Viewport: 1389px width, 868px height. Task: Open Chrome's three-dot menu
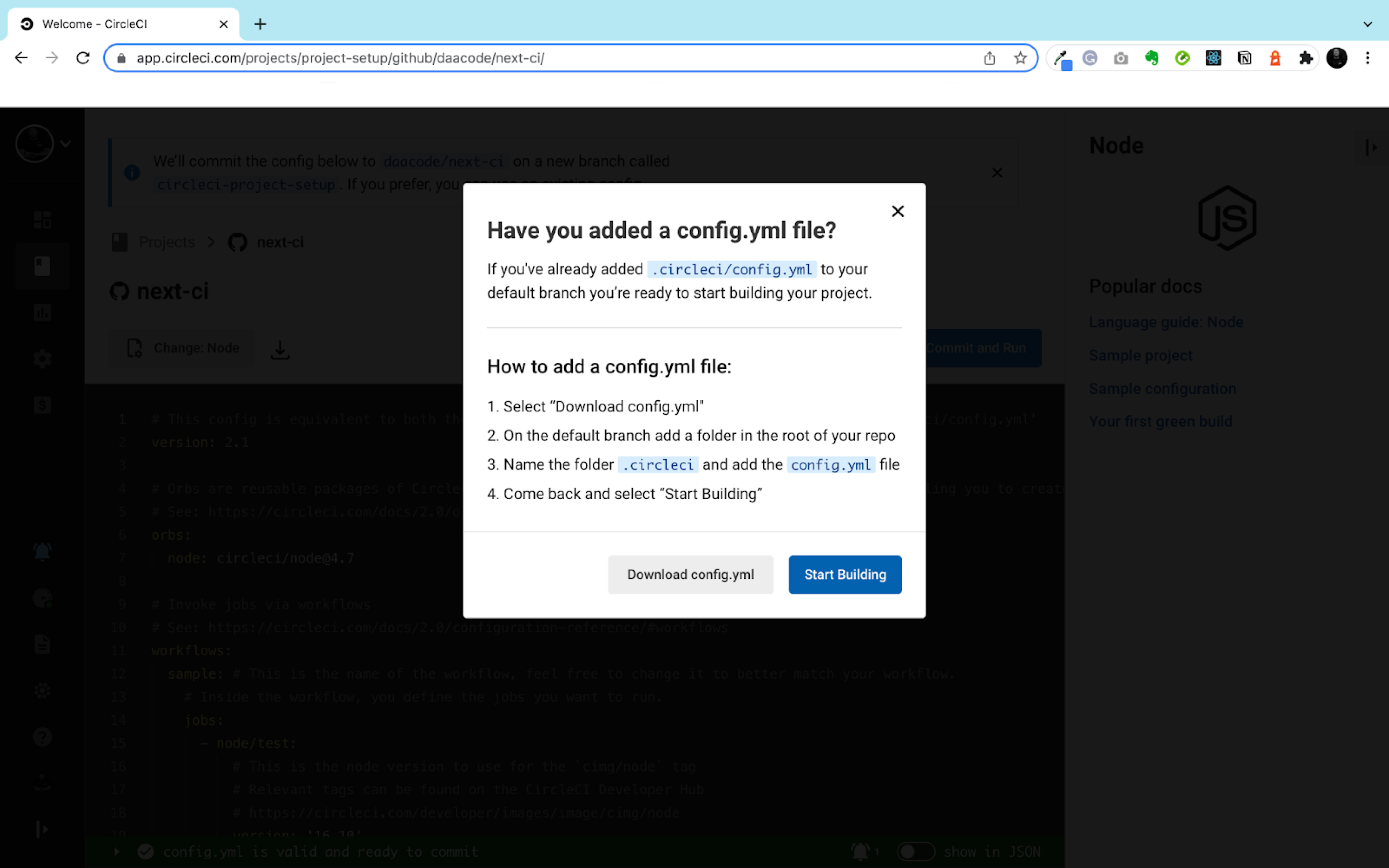(x=1367, y=58)
